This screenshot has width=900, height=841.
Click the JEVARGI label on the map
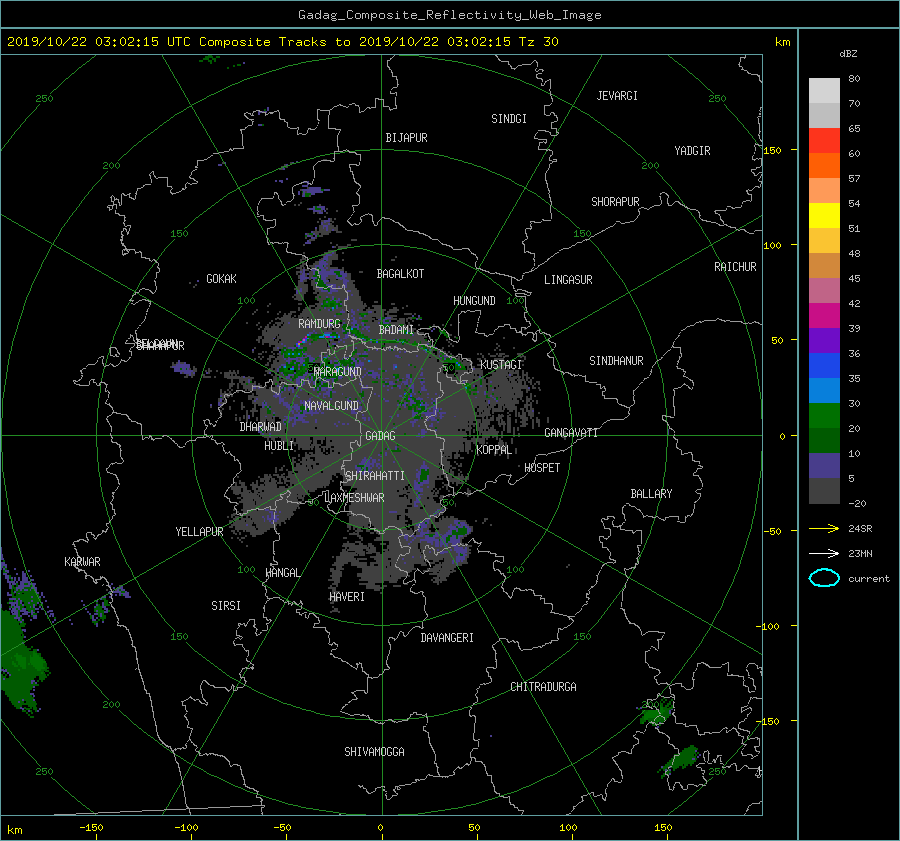click(x=617, y=96)
